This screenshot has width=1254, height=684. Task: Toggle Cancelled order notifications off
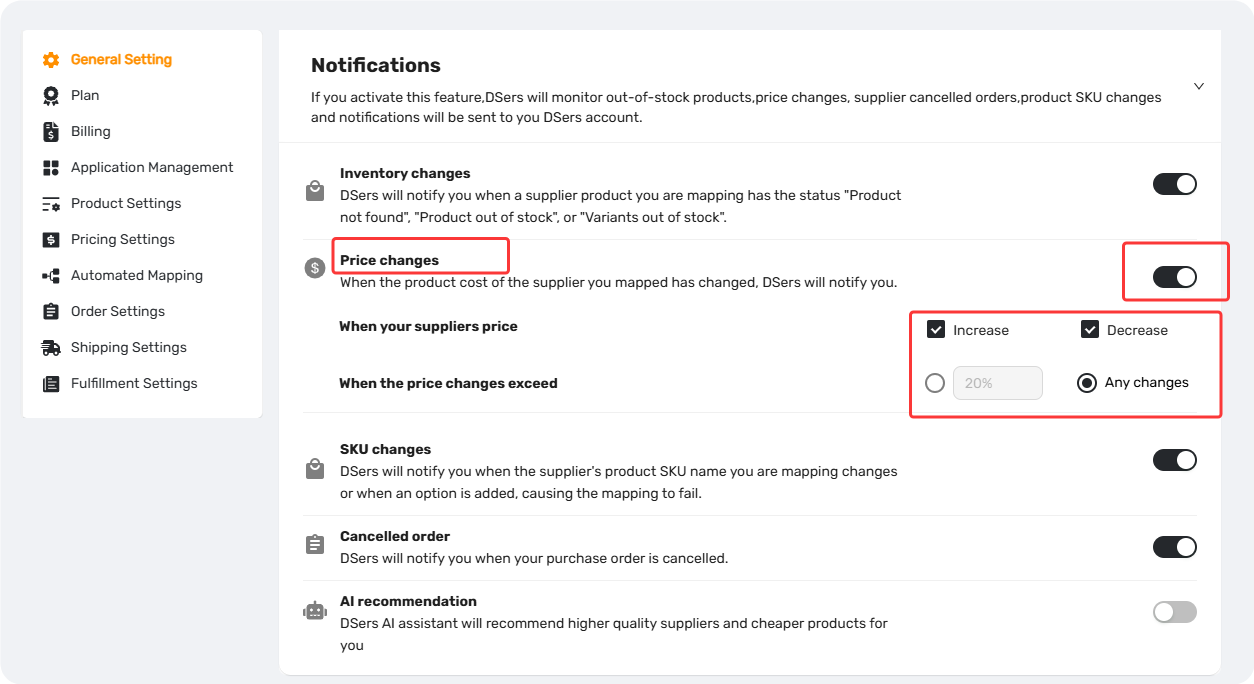(x=1175, y=547)
